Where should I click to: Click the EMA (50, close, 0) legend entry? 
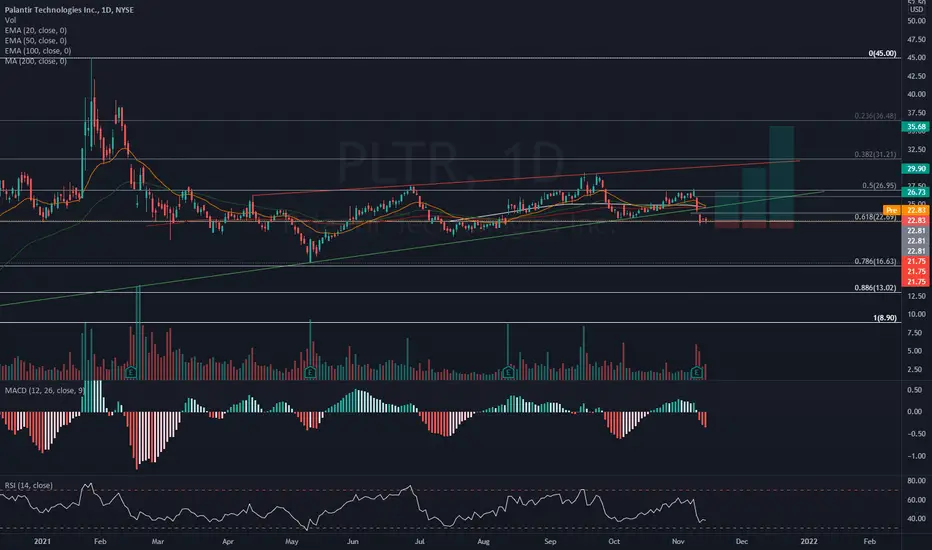click(36, 40)
